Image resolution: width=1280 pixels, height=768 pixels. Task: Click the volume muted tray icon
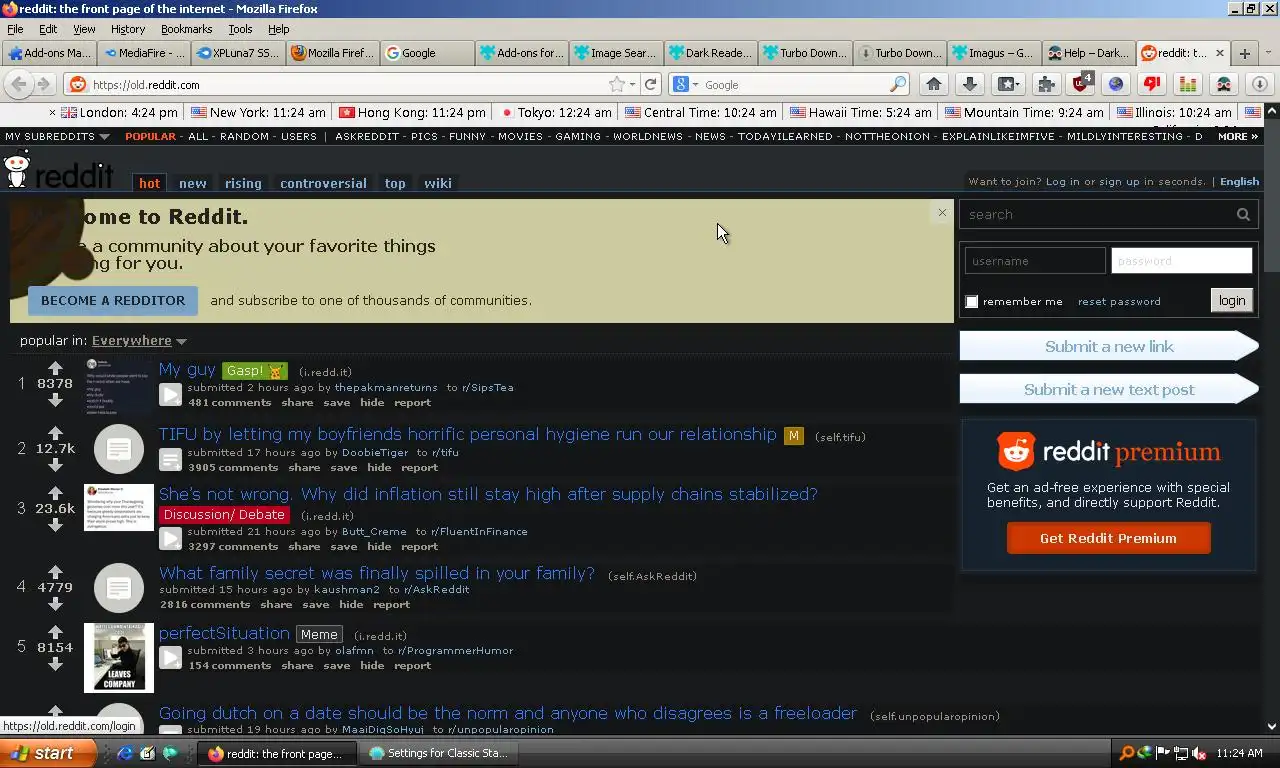1199,753
